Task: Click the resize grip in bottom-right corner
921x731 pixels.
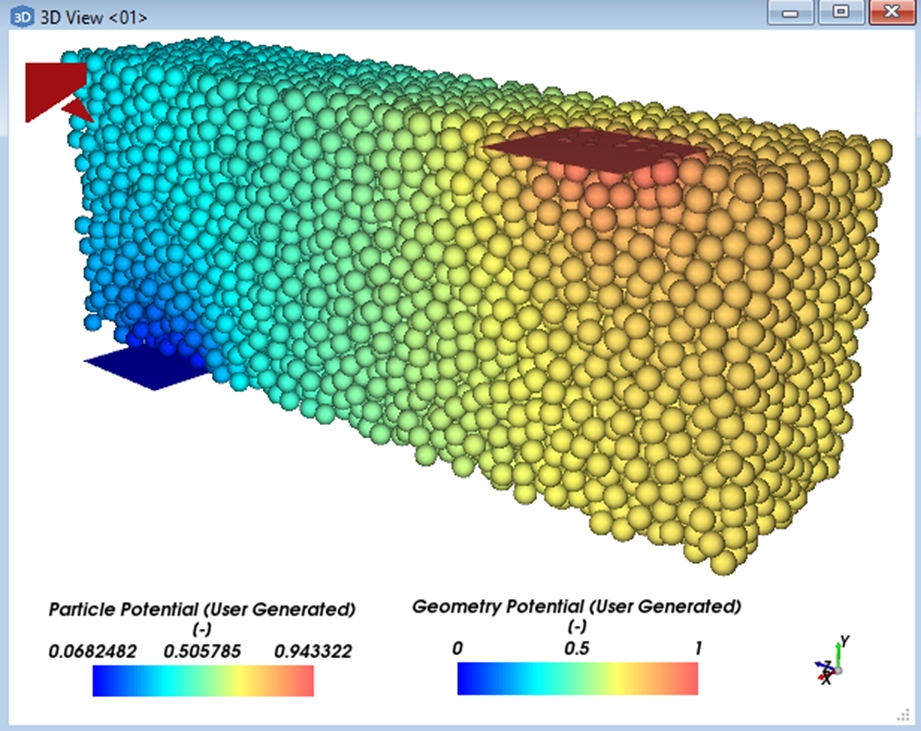Action: tap(903, 714)
